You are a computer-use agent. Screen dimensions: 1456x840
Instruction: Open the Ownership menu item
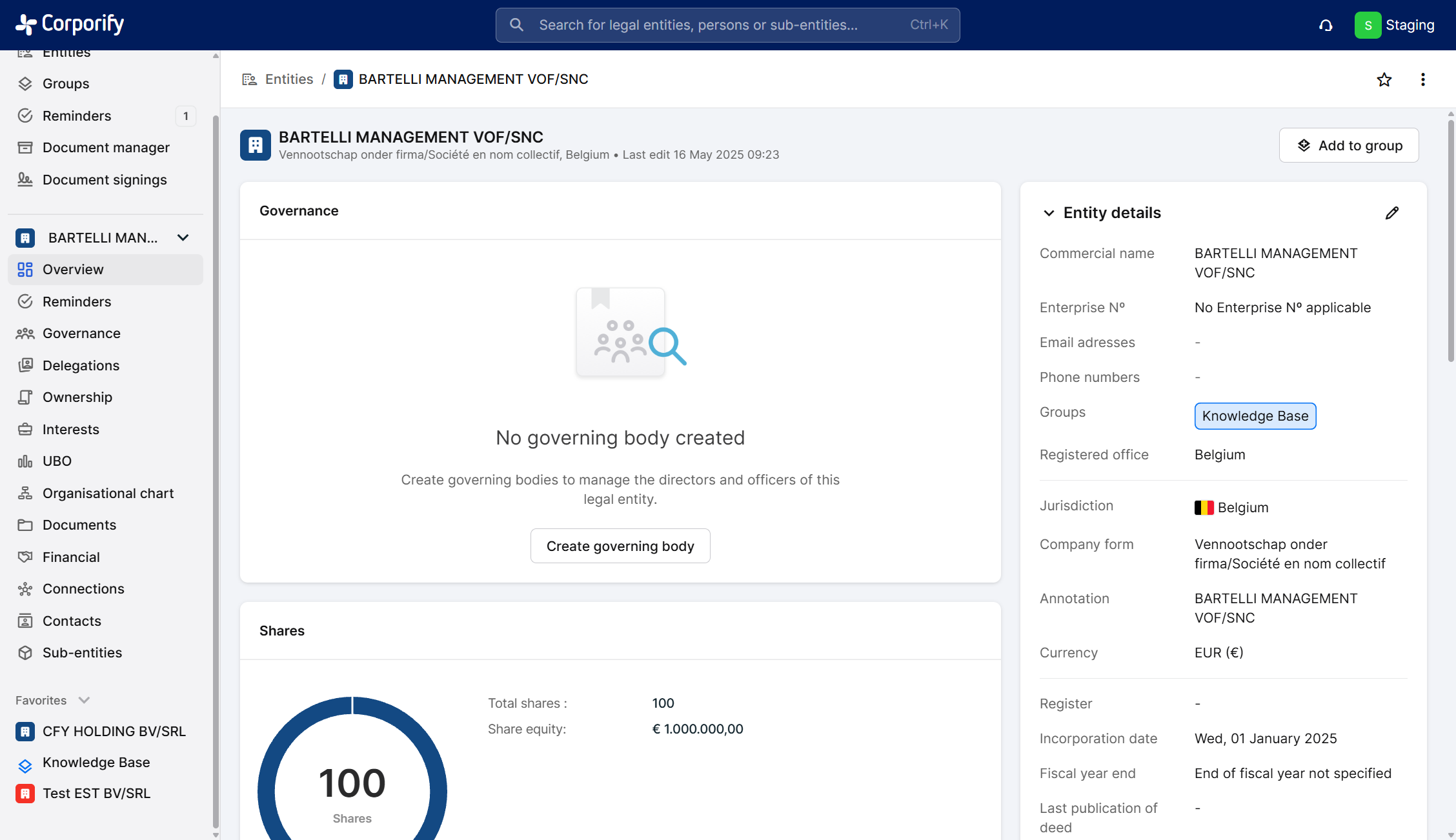(x=77, y=397)
